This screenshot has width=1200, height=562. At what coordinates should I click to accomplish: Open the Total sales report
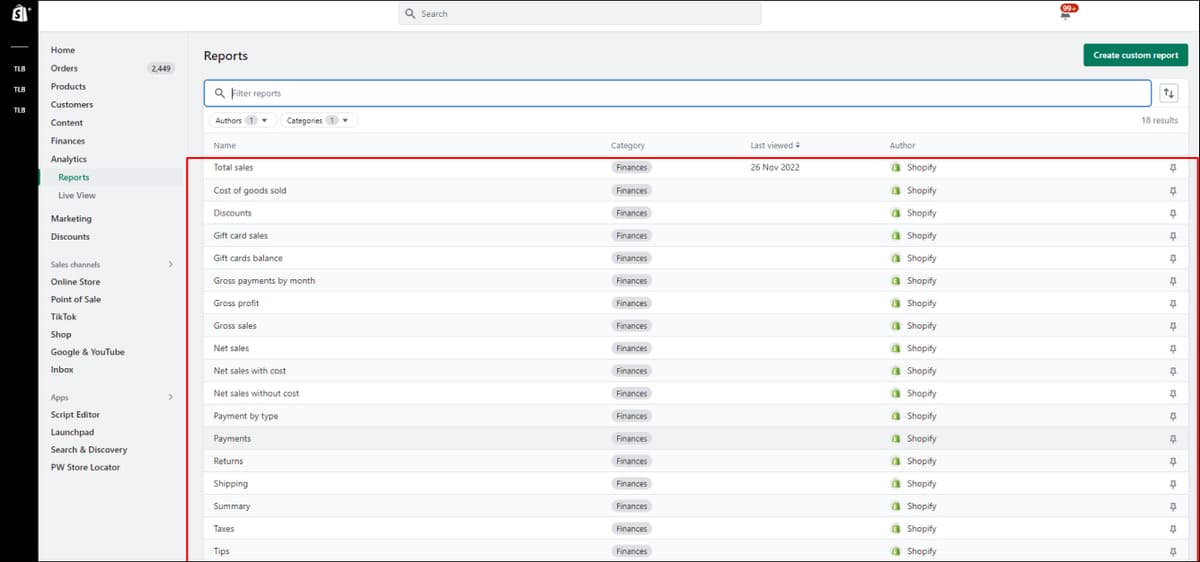pyautogui.click(x=234, y=168)
